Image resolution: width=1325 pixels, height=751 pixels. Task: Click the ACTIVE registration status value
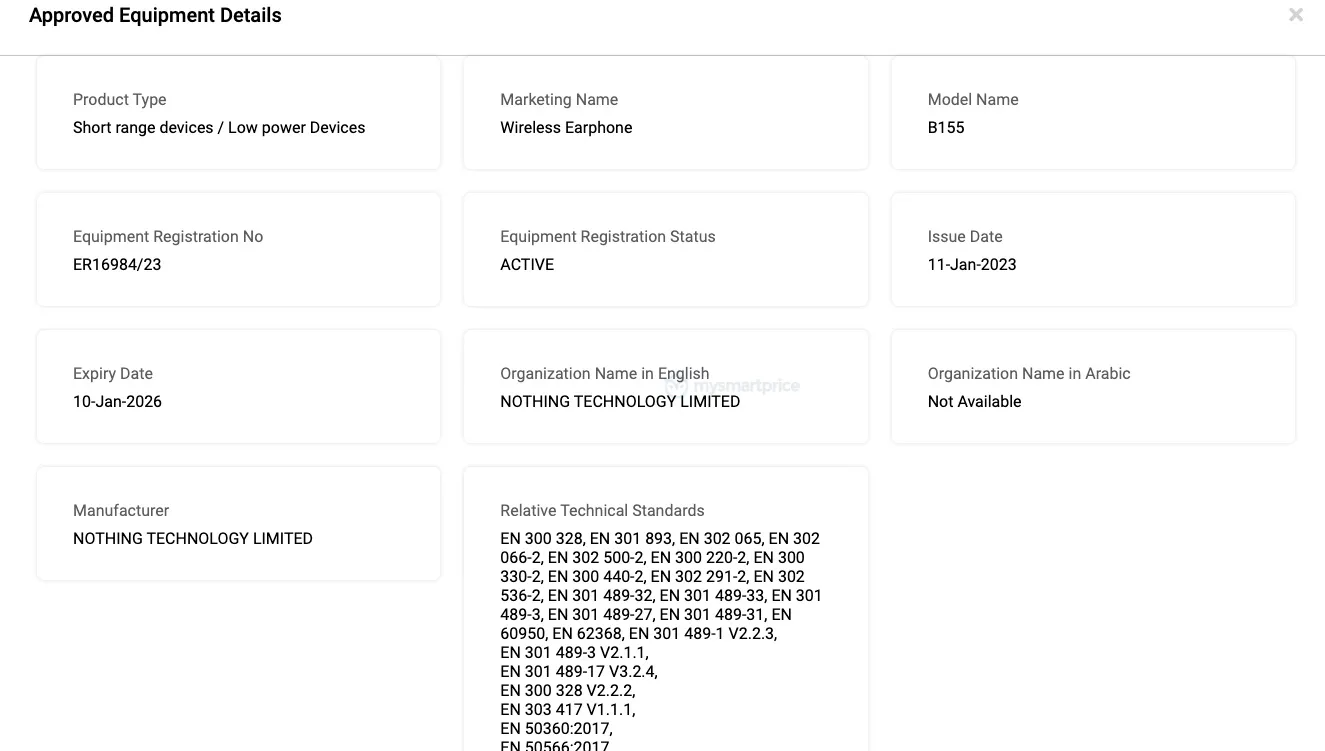point(527,264)
